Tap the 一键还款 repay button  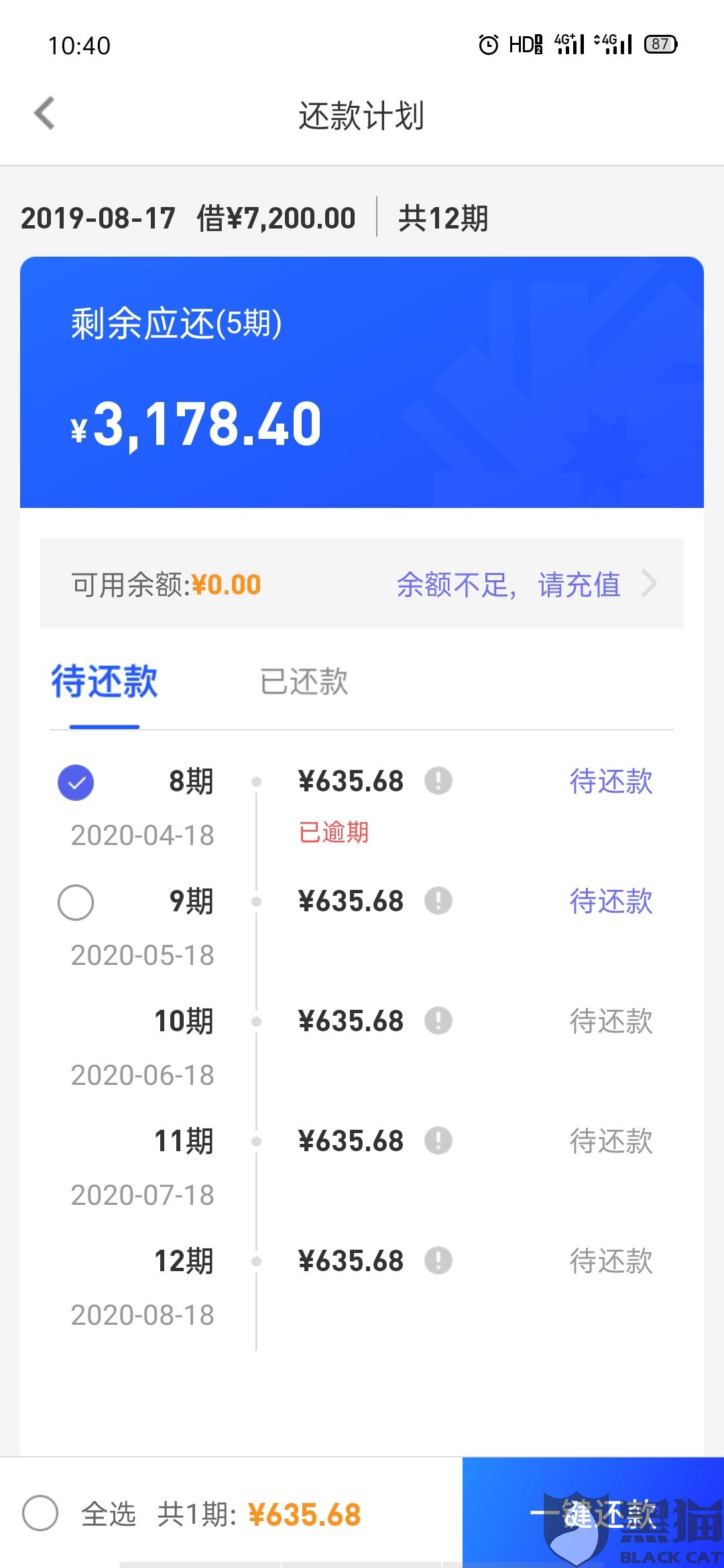593,1513
